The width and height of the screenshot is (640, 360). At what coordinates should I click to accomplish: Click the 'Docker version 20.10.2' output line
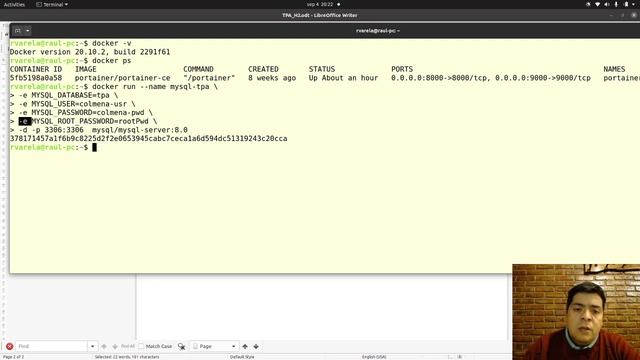[x=90, y=52]
